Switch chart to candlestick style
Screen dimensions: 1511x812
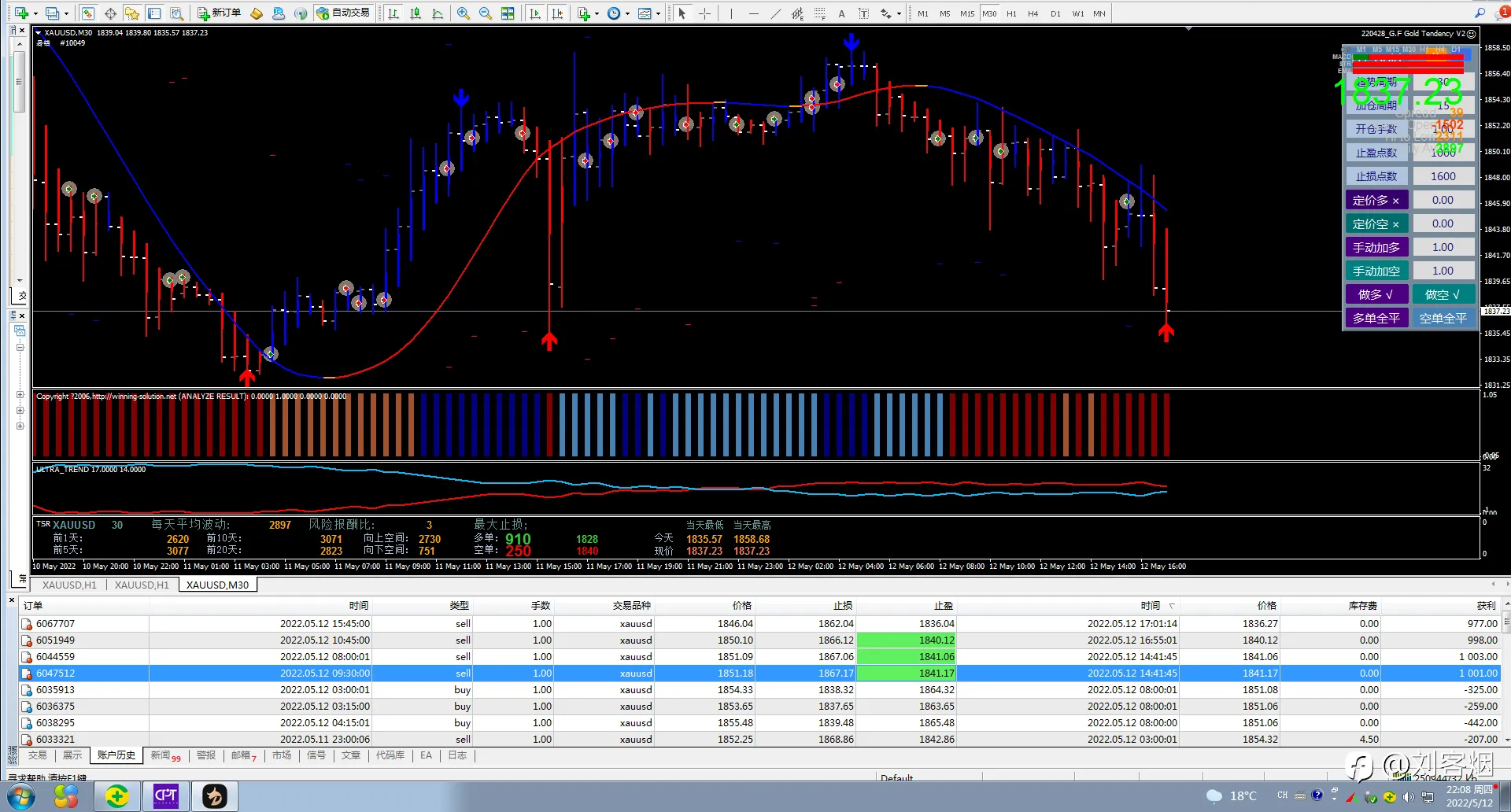tap(416, 13)
